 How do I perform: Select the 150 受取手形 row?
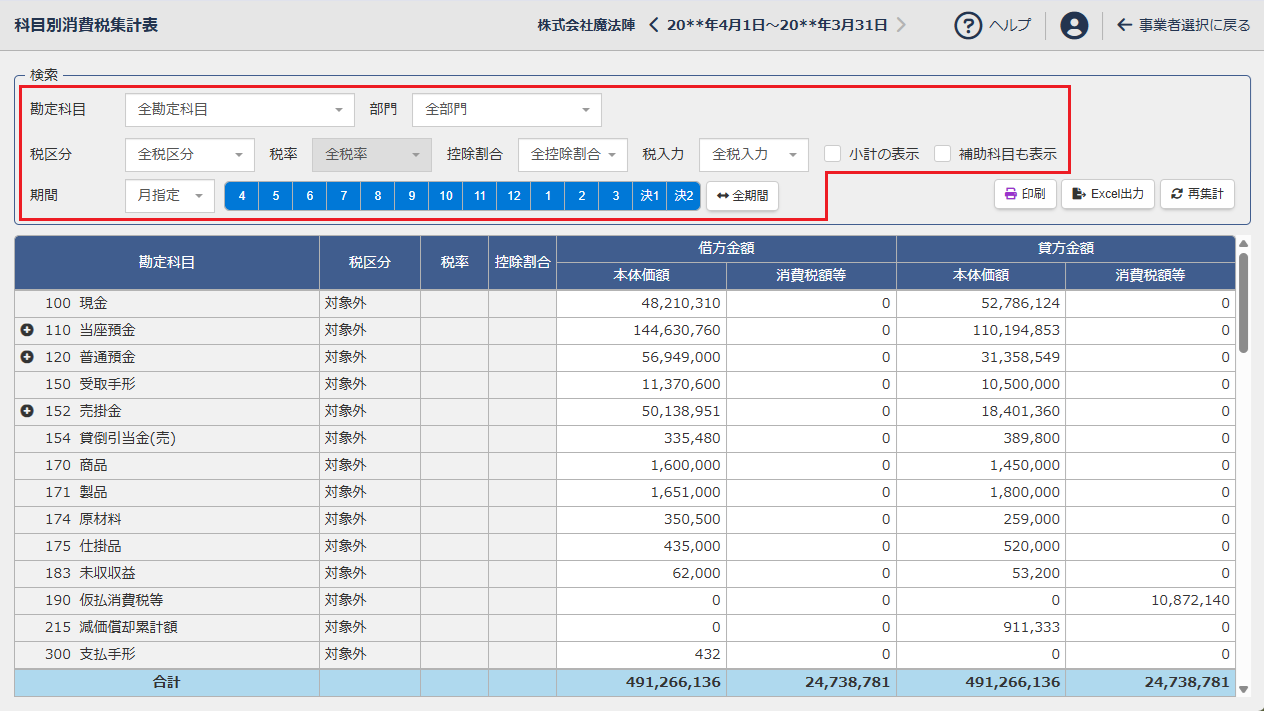[x=625, y=384]
